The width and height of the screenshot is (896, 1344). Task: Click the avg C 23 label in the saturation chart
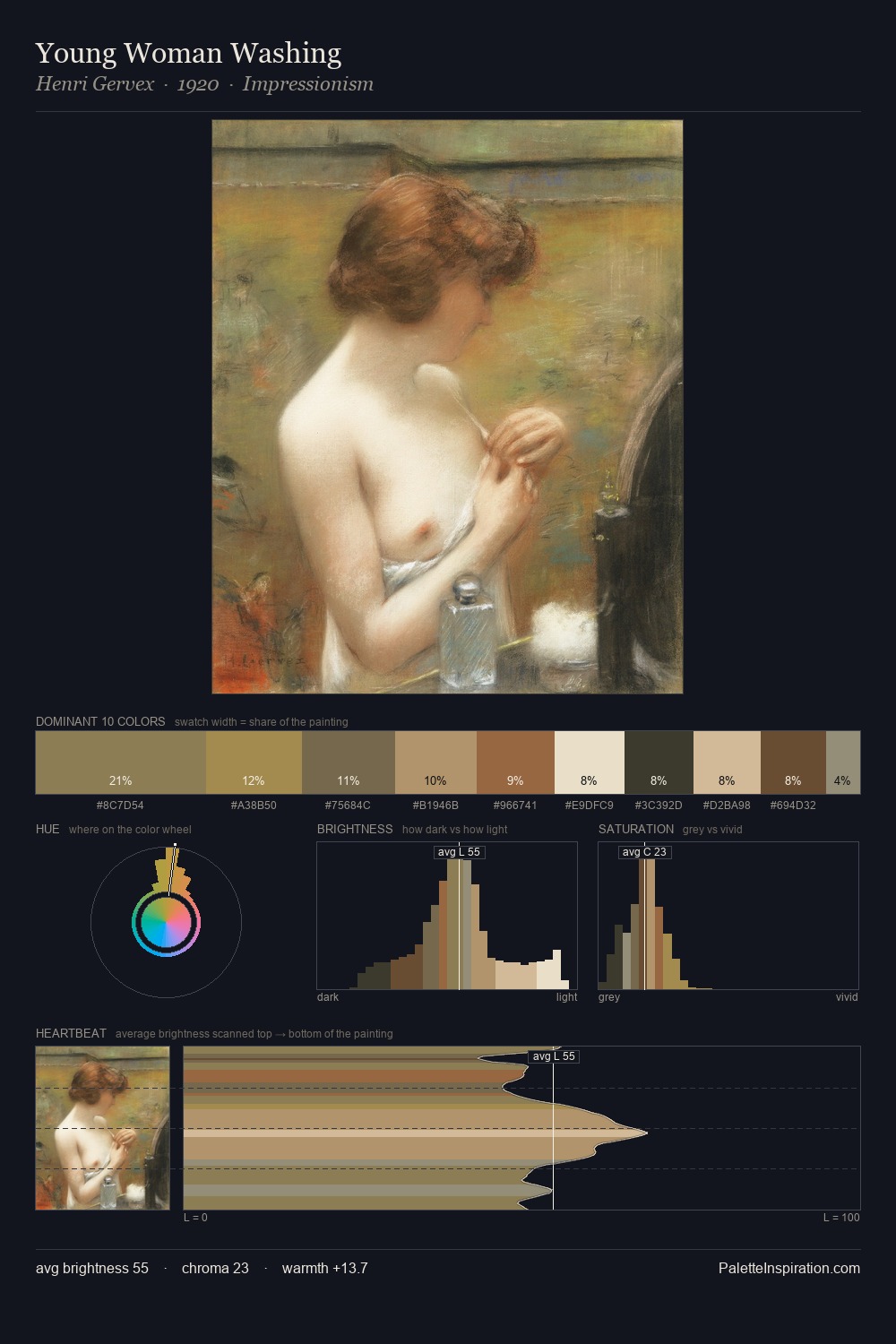[644, 852]
